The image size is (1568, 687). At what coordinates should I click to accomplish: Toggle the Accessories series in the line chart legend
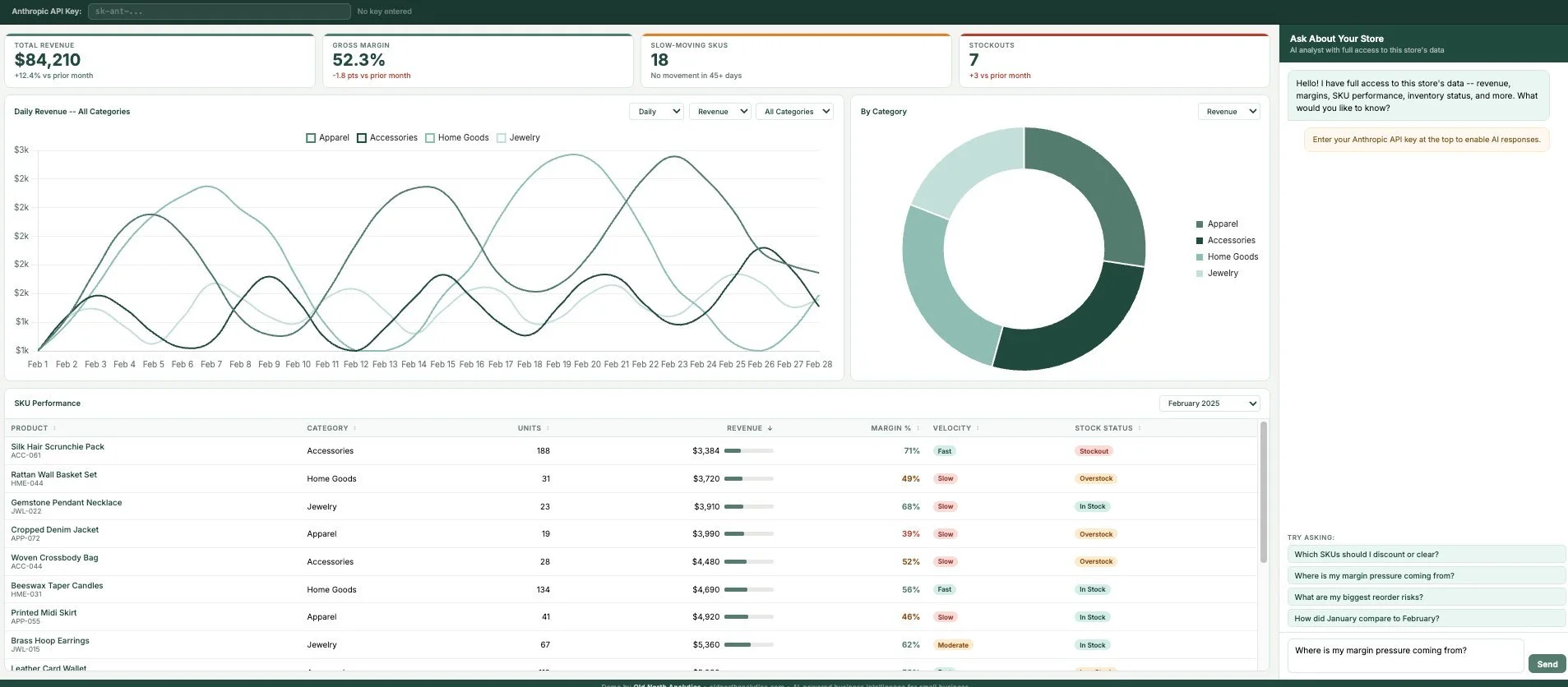pyautogui.click(x=387, y=138)
